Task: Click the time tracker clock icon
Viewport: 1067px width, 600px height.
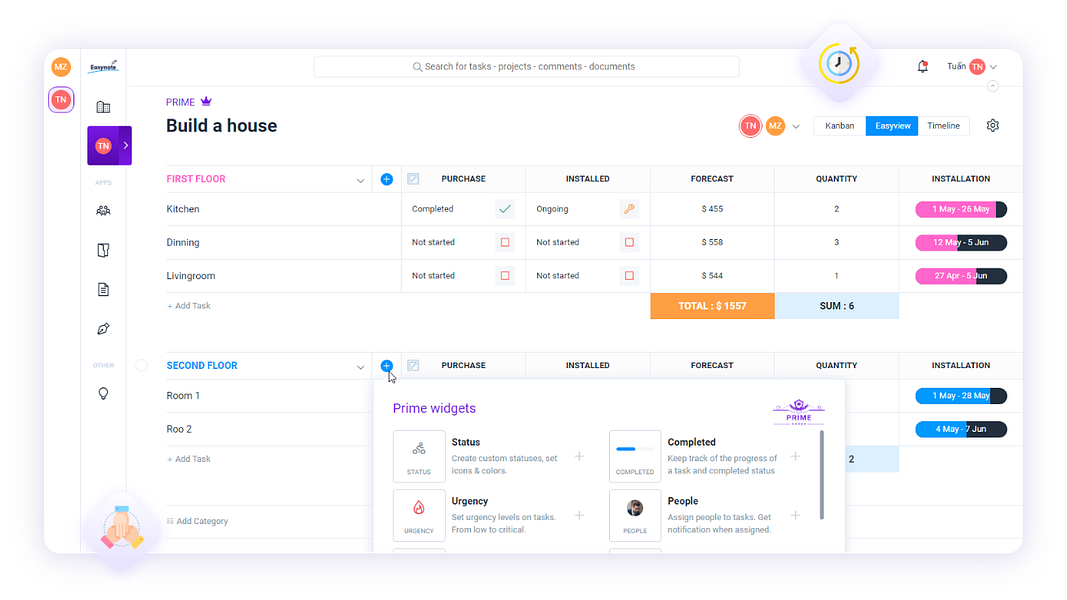Action: click(x=838, y=64)
